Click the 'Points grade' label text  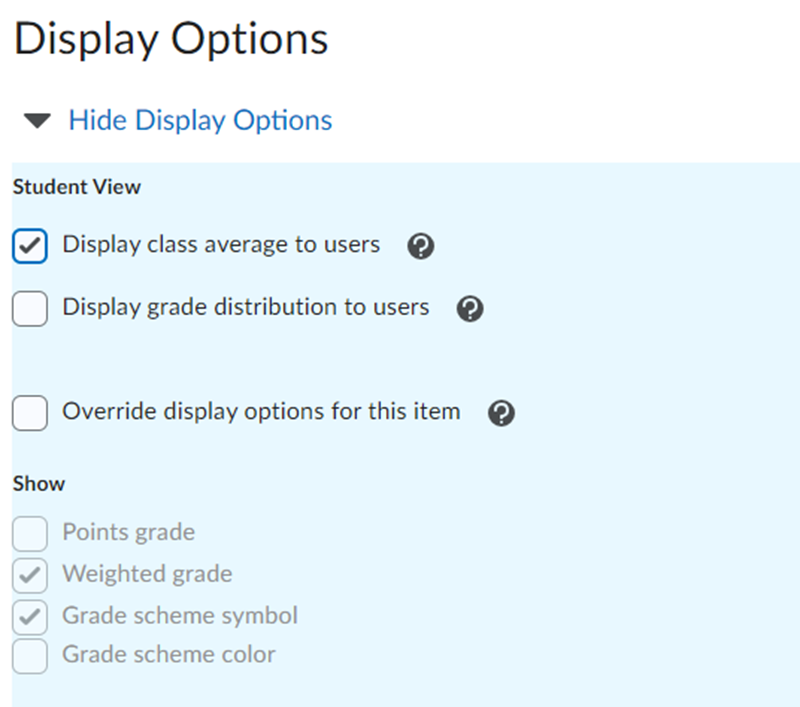[128, 532]
